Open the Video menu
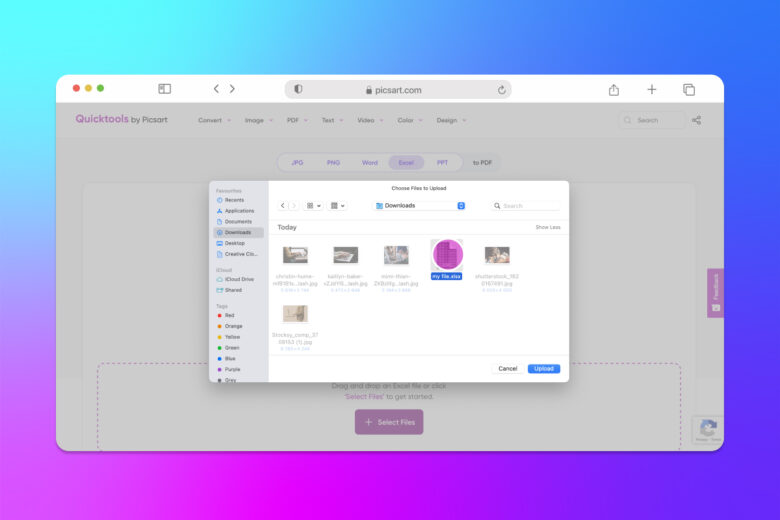 pos(370,120)
